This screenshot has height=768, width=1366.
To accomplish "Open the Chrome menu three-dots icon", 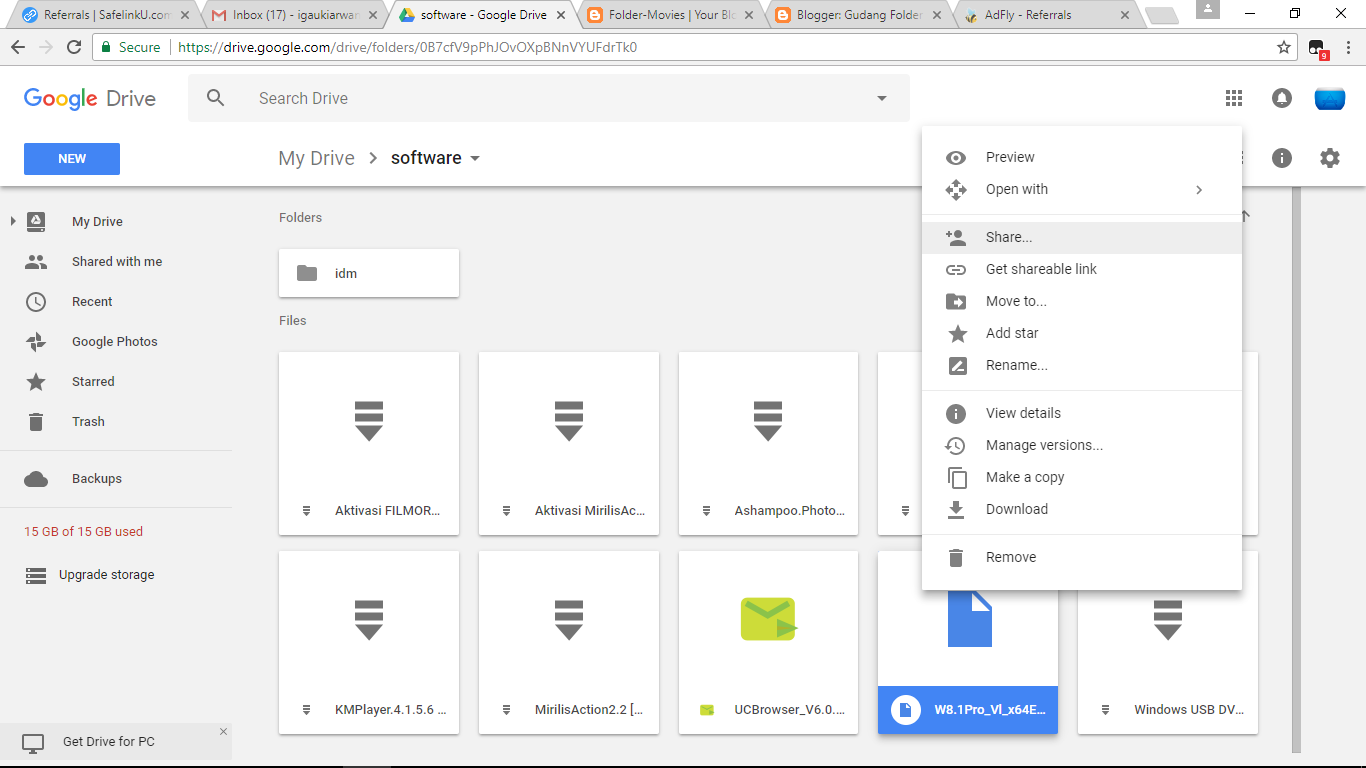I will tap(1348, 47).
